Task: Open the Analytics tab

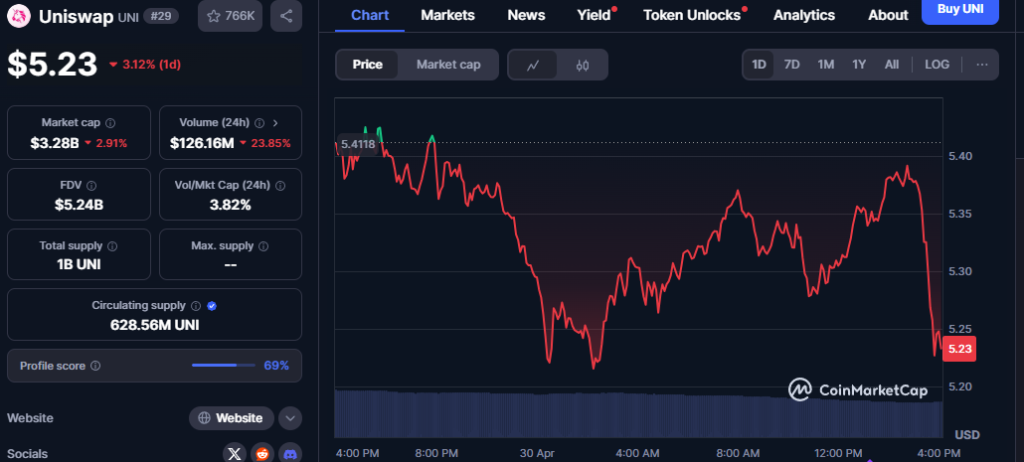Action: point(804,15)
